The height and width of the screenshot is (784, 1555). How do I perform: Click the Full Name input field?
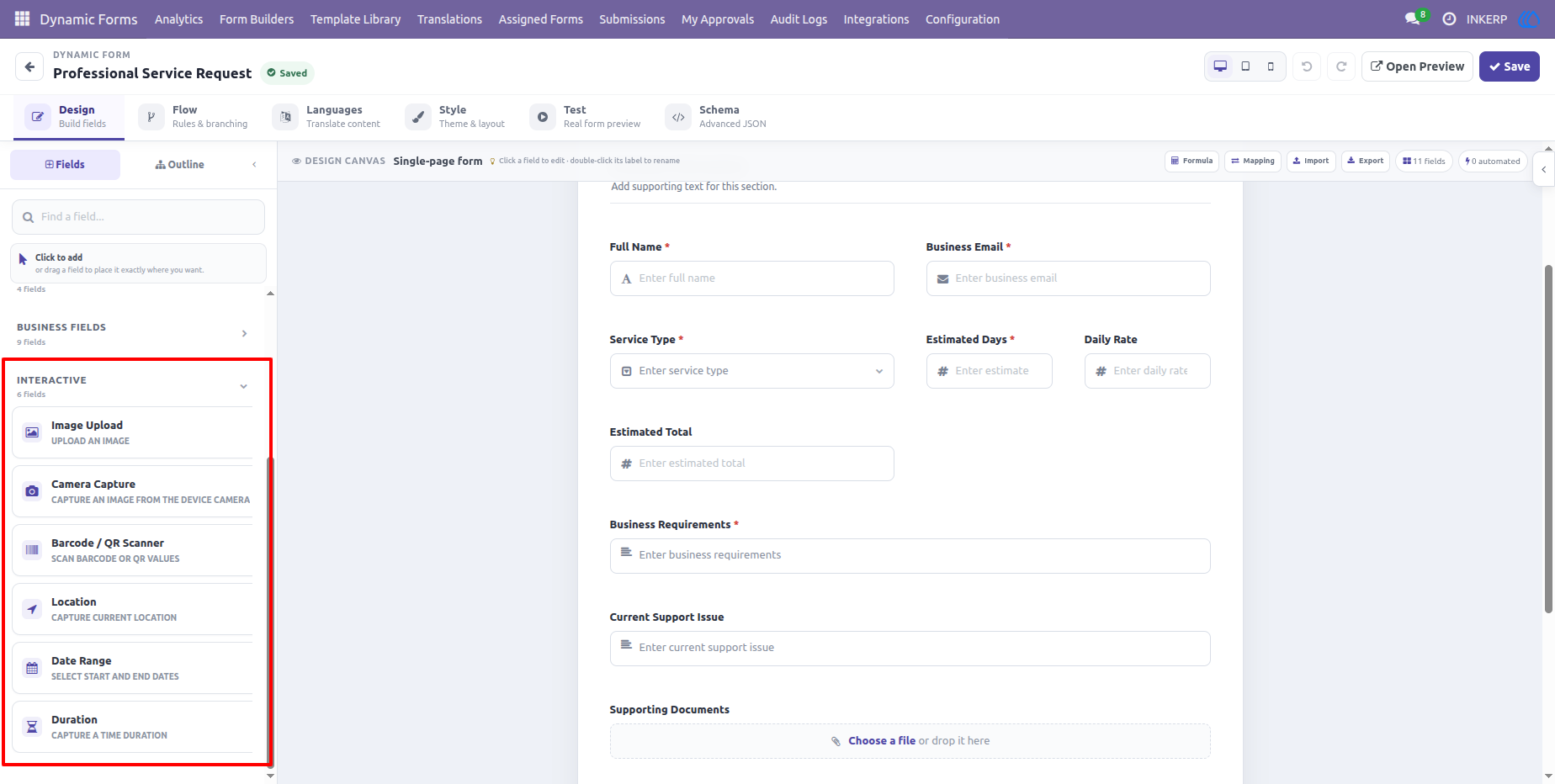(x=751, y=278)
